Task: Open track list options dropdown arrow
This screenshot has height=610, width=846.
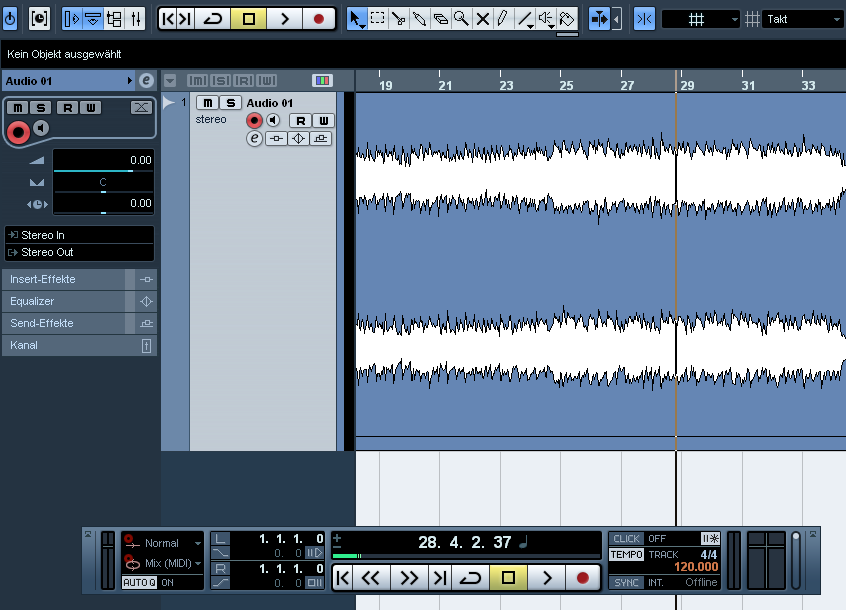Action: click(x=170, y=81)
